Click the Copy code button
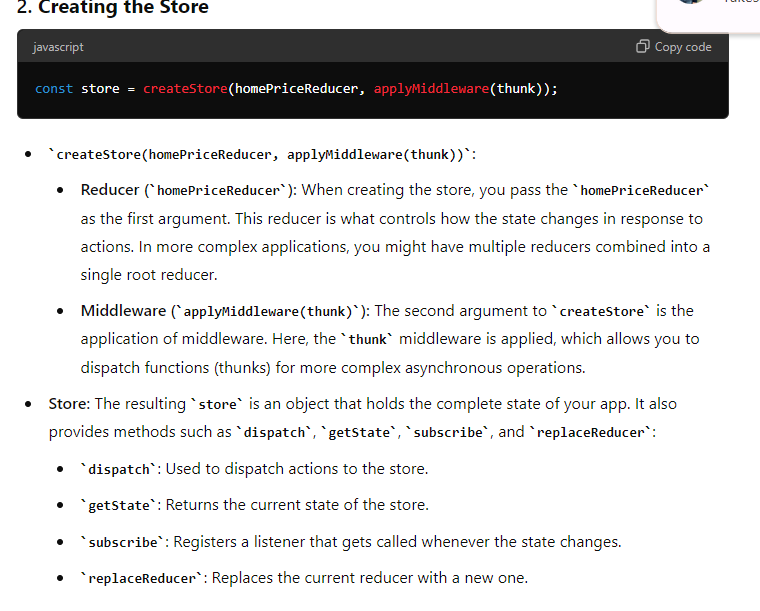This screenshot has height=611, width=760. click(x=674, y=47)
